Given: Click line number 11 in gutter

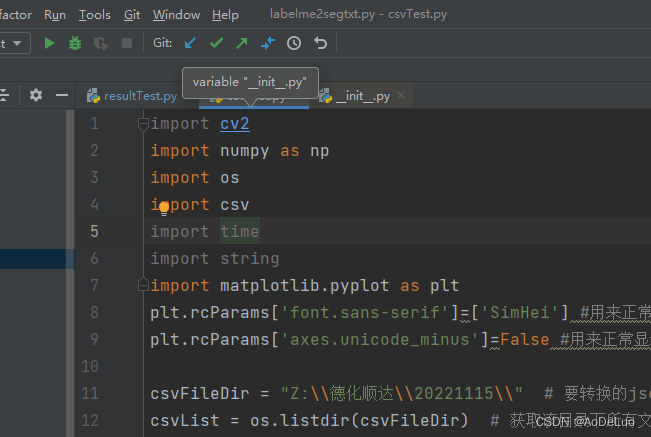Looking at the screenshot, I should pyautogui.click(x=90, y=393).
